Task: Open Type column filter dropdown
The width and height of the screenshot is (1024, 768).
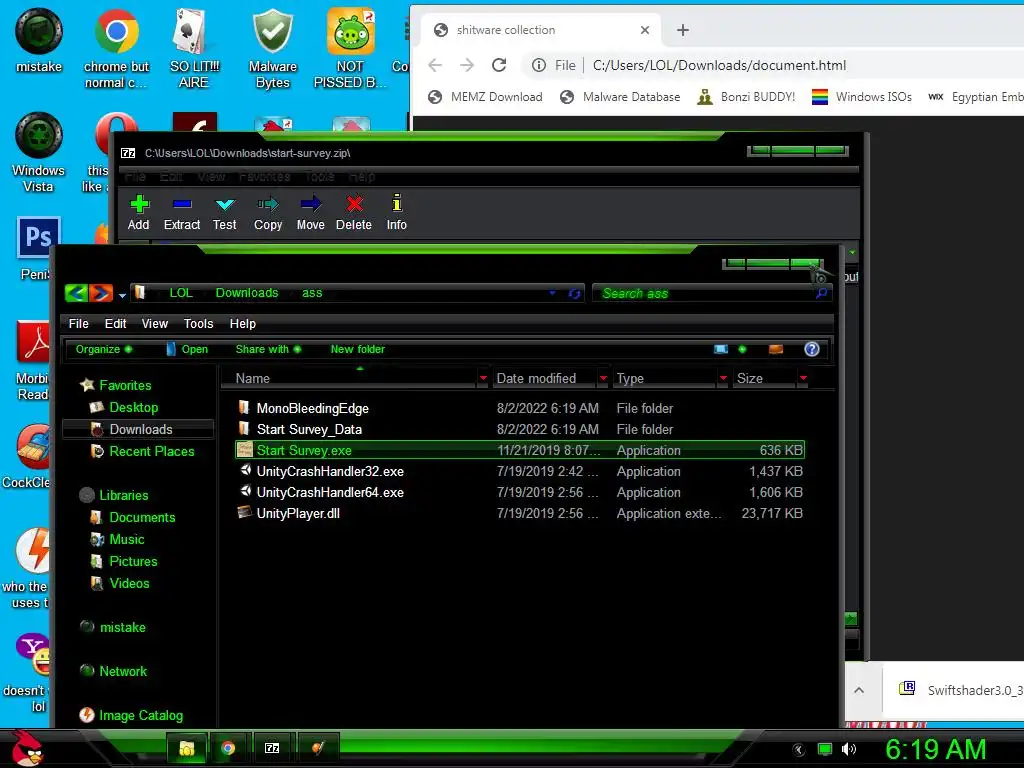Action: click(x=723, y=378)
